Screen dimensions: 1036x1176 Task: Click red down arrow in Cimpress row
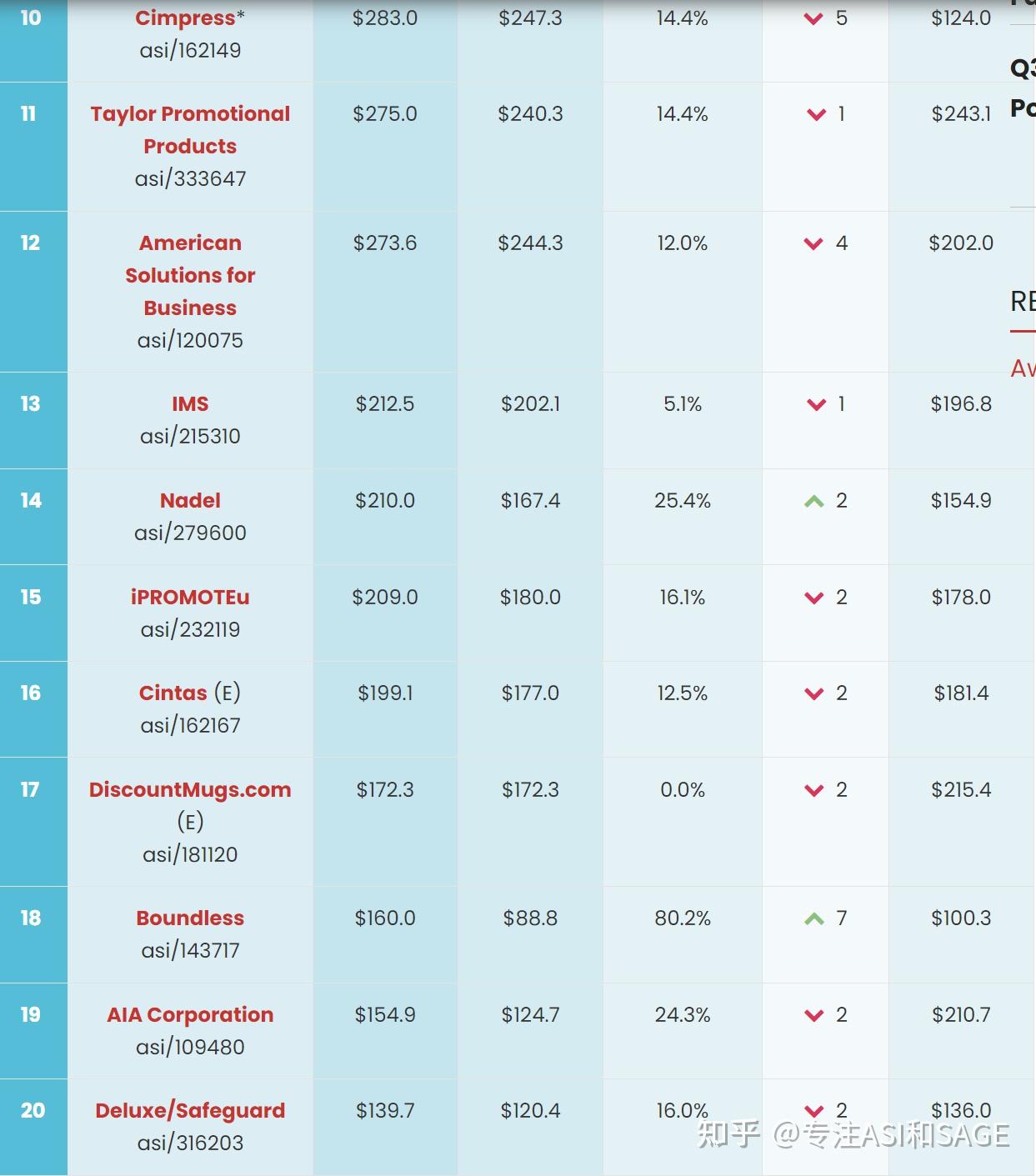click(x=814, y=19)
